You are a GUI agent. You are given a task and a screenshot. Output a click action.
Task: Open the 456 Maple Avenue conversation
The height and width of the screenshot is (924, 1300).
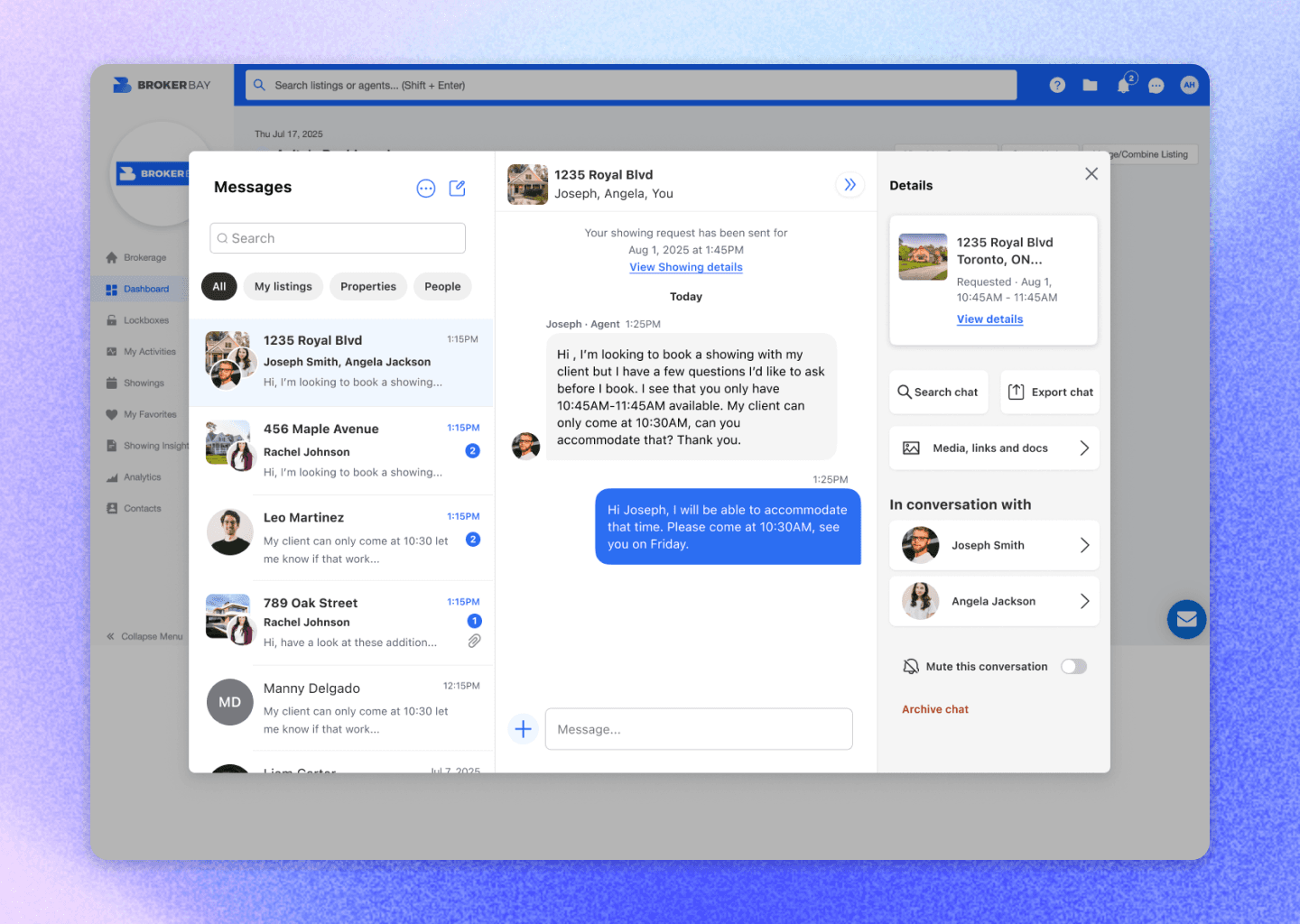tap(341, 450)
